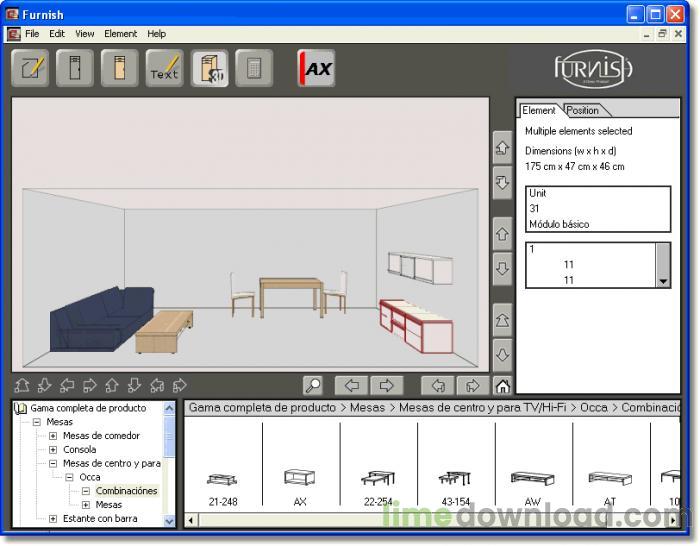Expand the Mesas de comedor node
Screen dimensions: 700x546
click(x=53, y=436)
